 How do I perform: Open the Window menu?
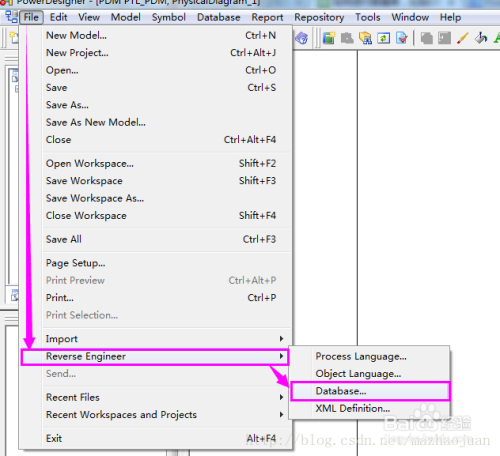pos(410,17)
